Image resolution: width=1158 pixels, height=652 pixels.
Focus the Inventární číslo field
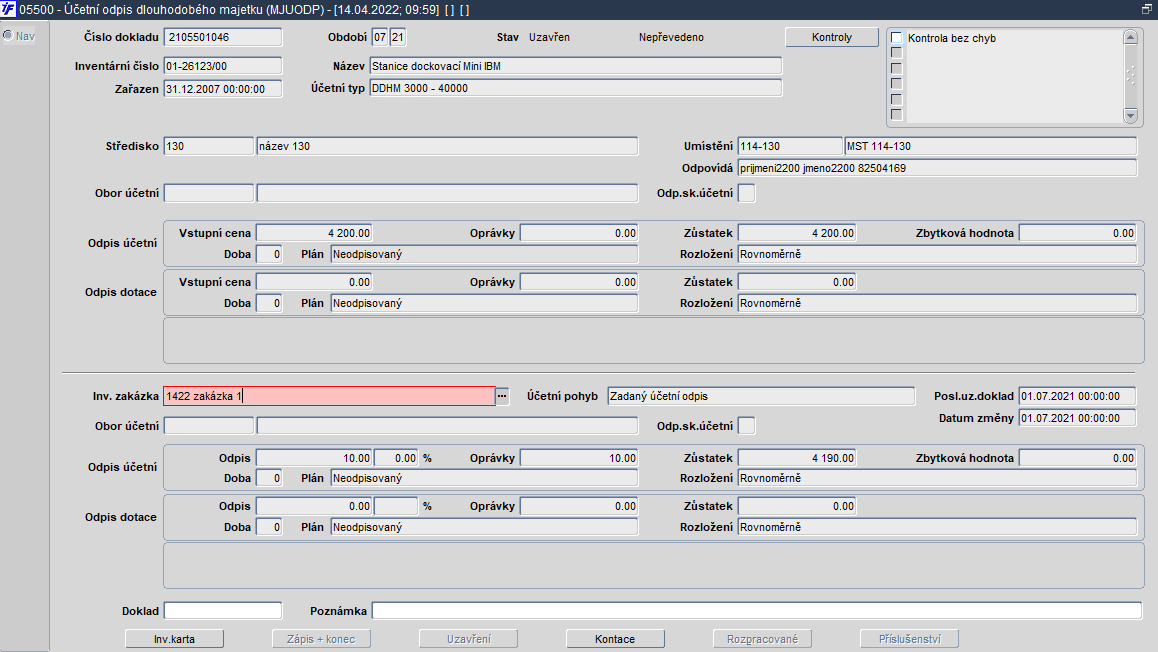(x=223, y=66)
